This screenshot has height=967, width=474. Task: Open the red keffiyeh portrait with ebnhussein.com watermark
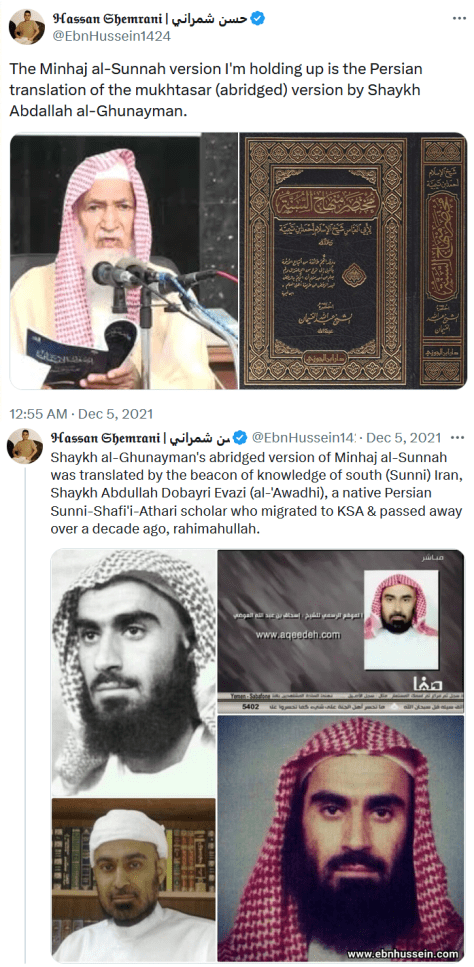click(x=341, y=838)
